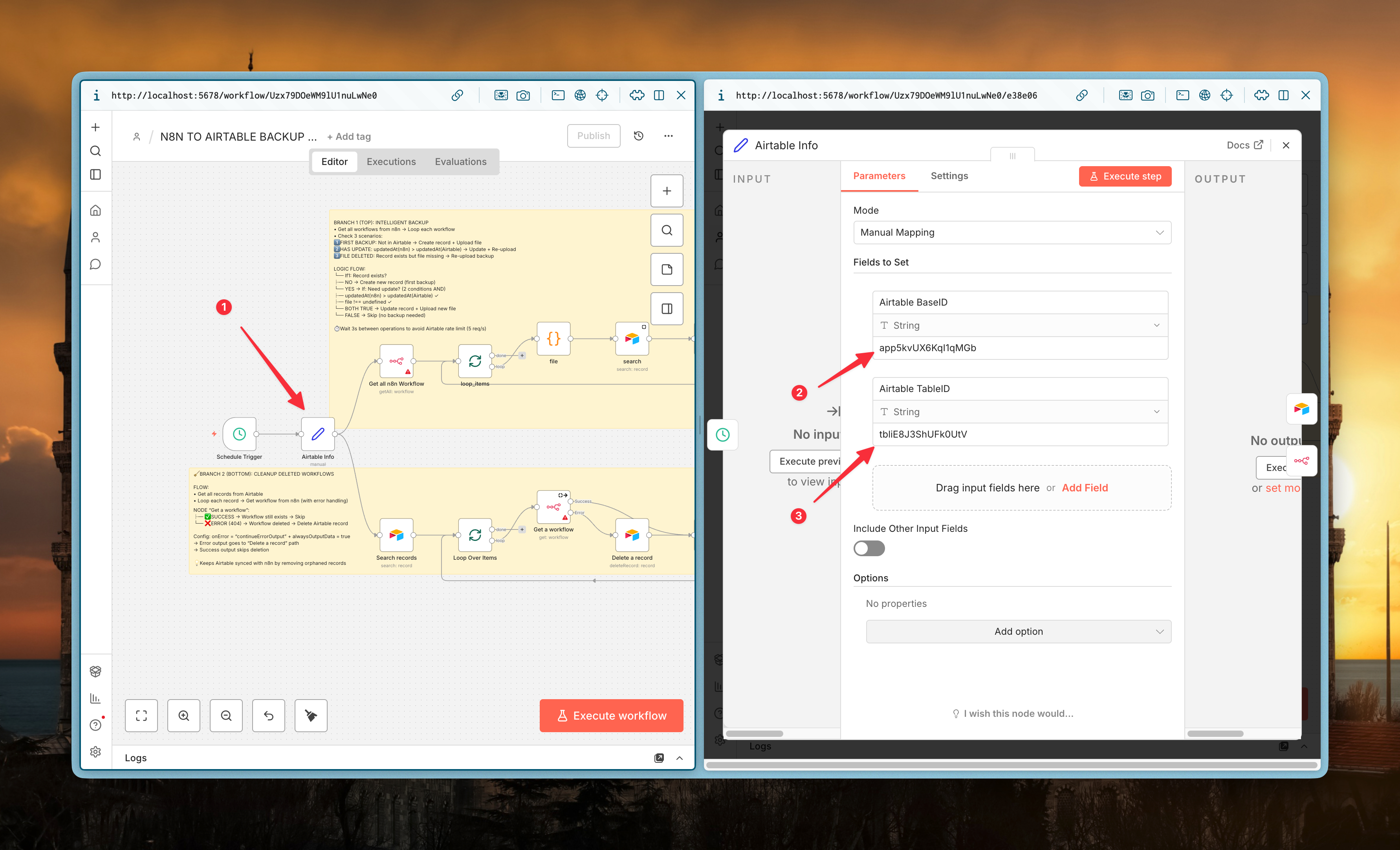1400x850 pixels.
Task: Click the Execute workflow button
Action: [611, 715]
